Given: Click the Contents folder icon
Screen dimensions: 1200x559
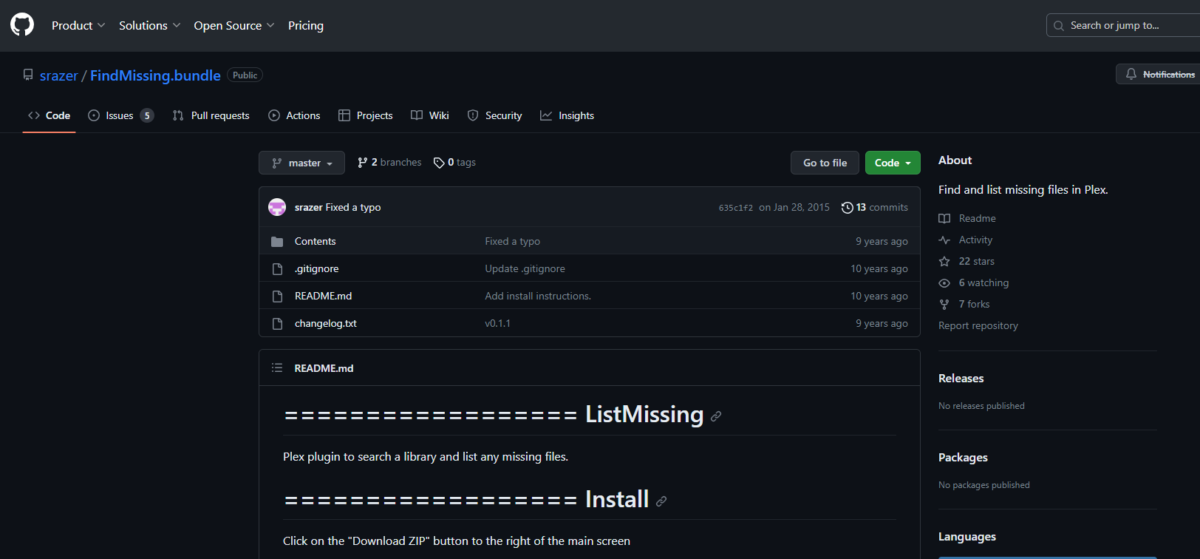Looking at the screenshot, I should [x=277, y=241].
